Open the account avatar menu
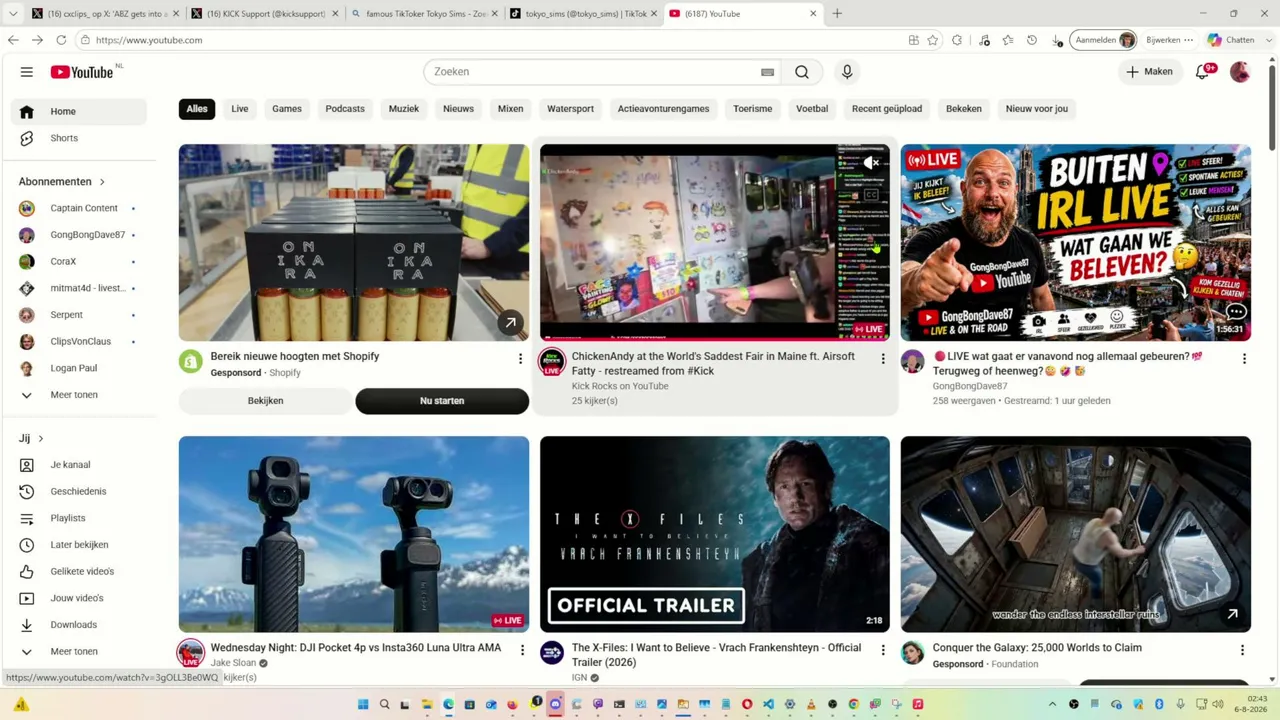 click(1240, 72)
